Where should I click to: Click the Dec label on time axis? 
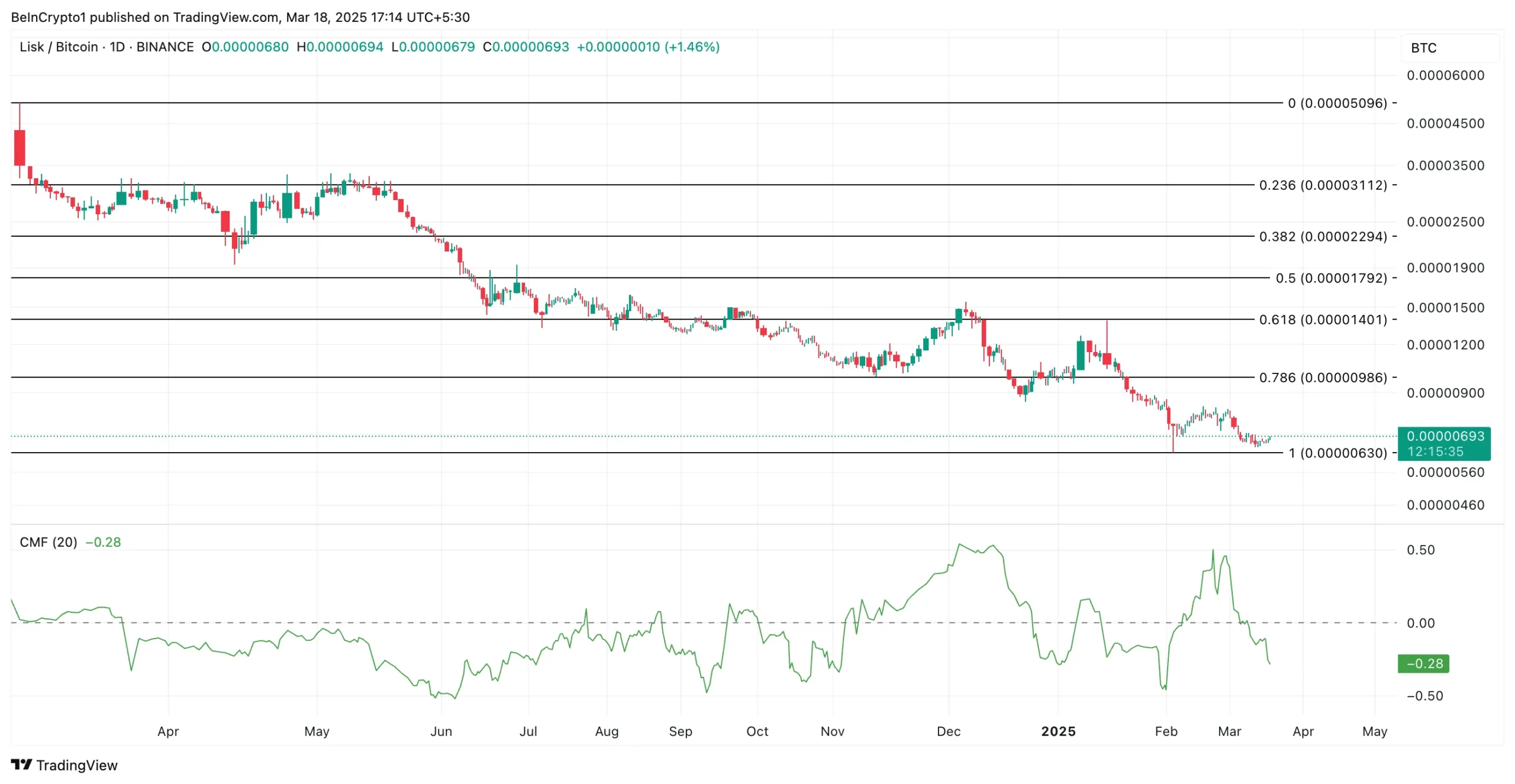[x=948, y=731]
